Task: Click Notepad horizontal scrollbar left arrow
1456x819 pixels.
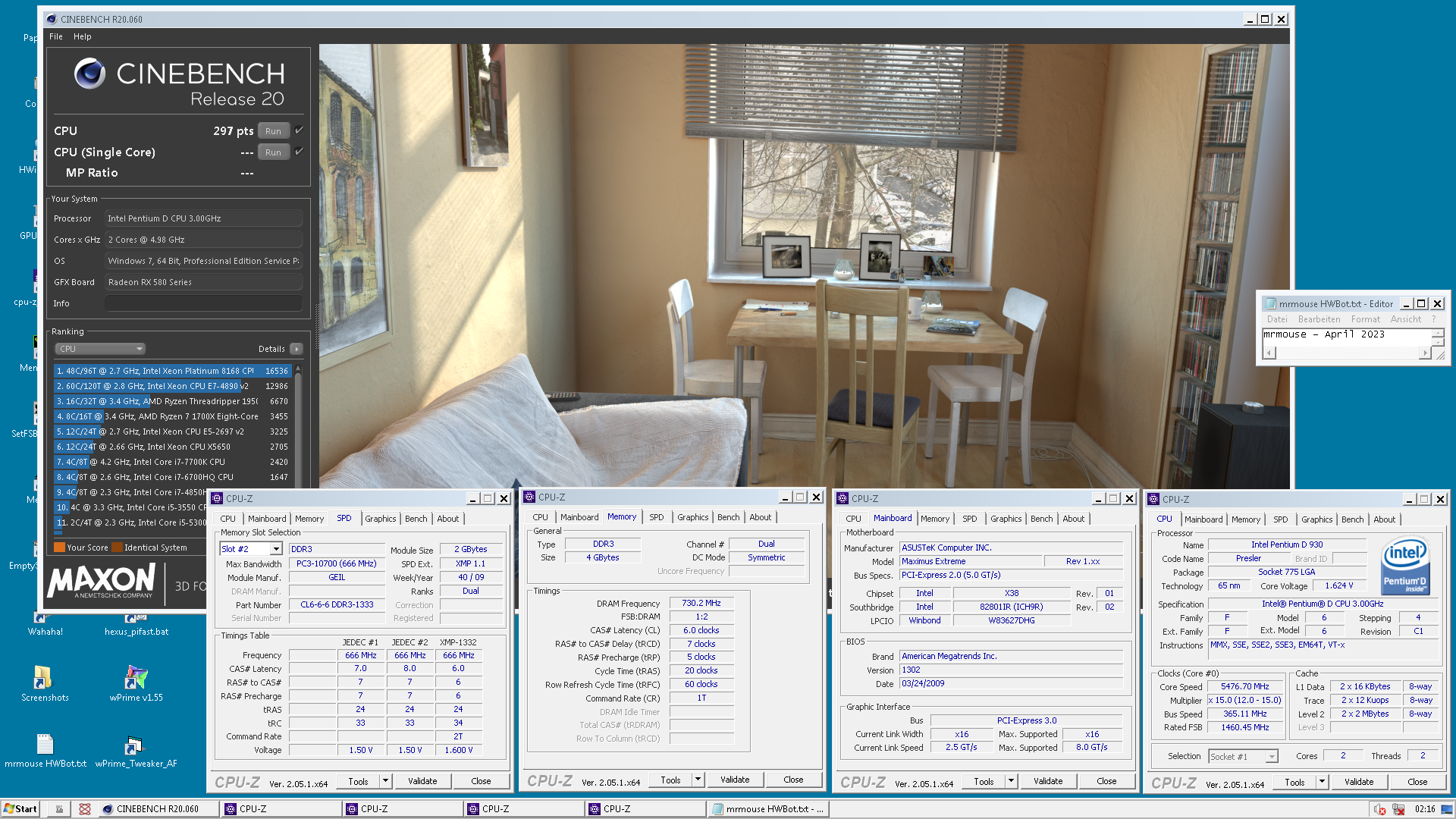Action: pyautogui.click(x=1269, y=353)
